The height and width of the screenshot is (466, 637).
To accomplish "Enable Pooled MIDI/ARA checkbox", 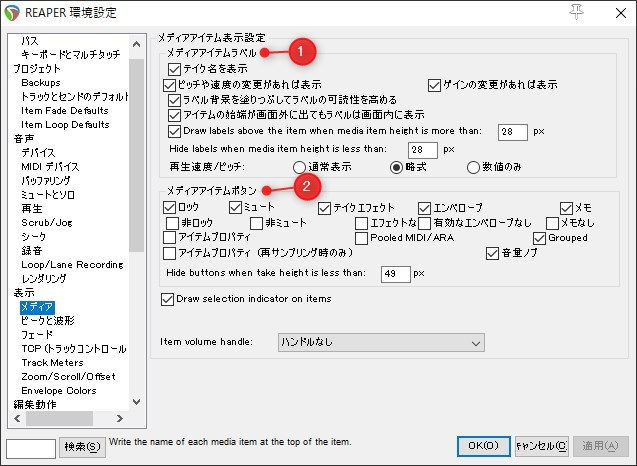I will tap(361, 238).
